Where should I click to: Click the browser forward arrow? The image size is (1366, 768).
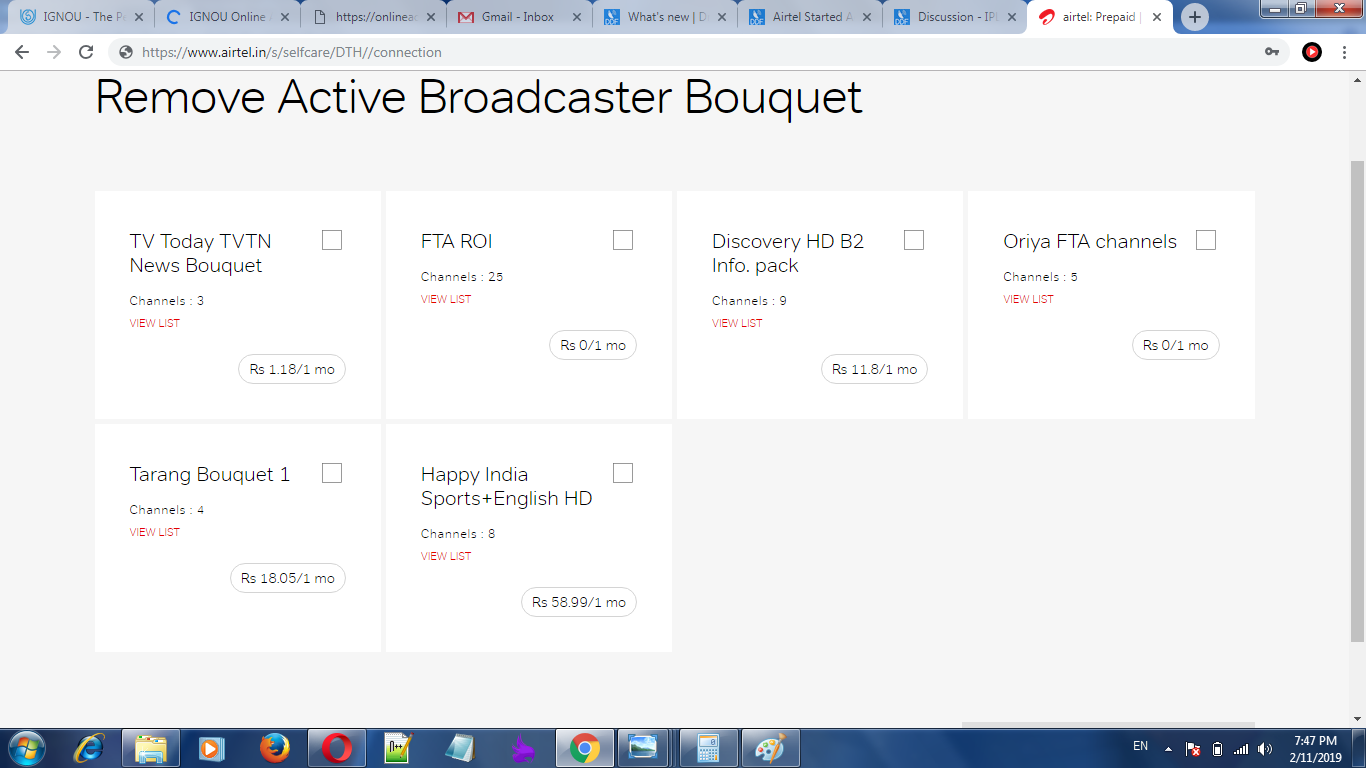click(53, 52)
